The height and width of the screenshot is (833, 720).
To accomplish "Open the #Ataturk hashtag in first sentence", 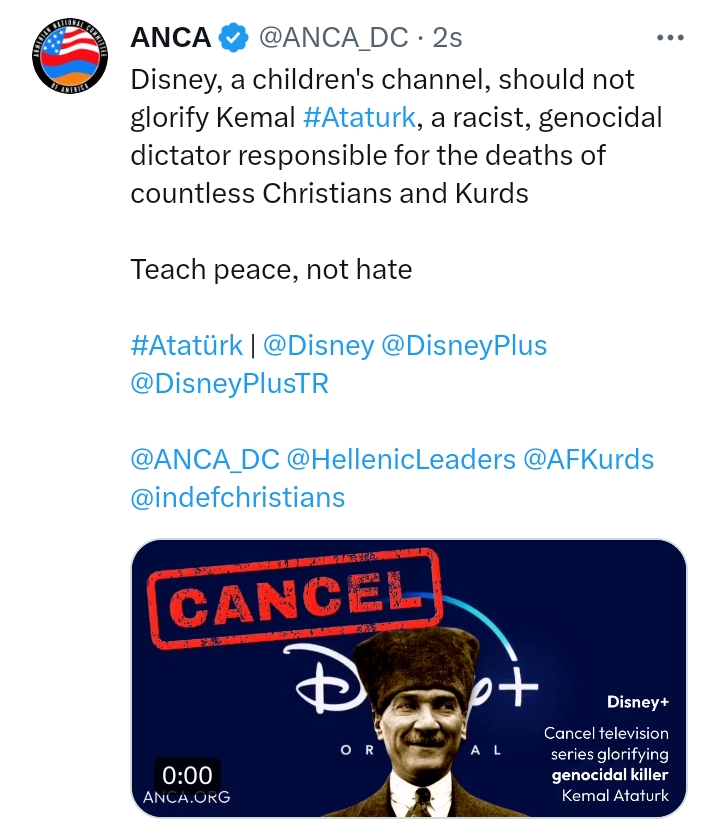I will [x=359, y=117].
